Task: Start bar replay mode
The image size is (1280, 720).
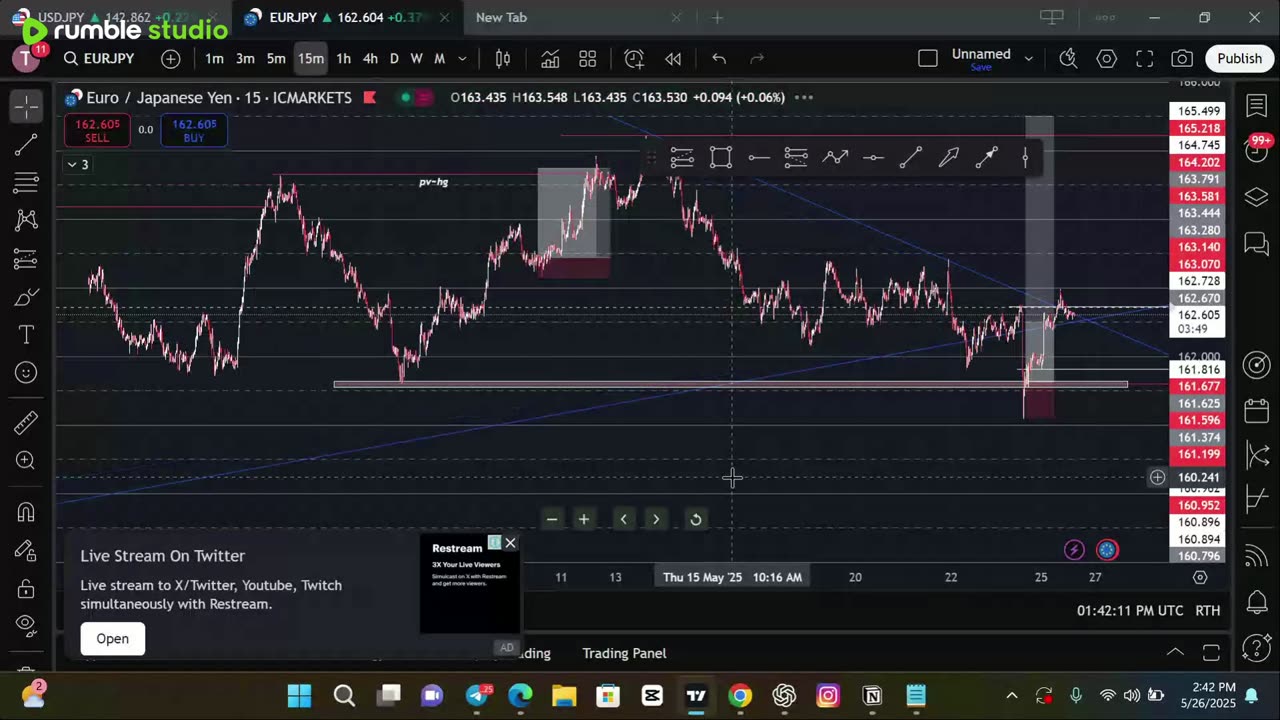Action: 673,59
